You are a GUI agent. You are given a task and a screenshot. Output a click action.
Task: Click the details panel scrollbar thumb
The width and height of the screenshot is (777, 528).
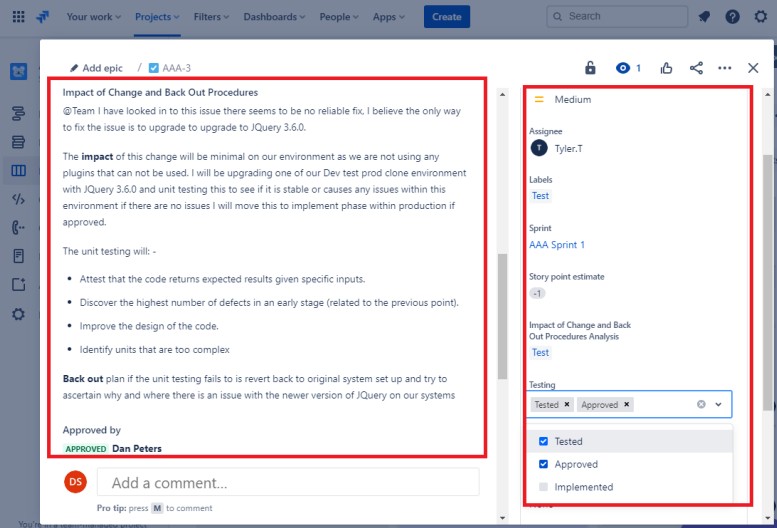point(768,282)
